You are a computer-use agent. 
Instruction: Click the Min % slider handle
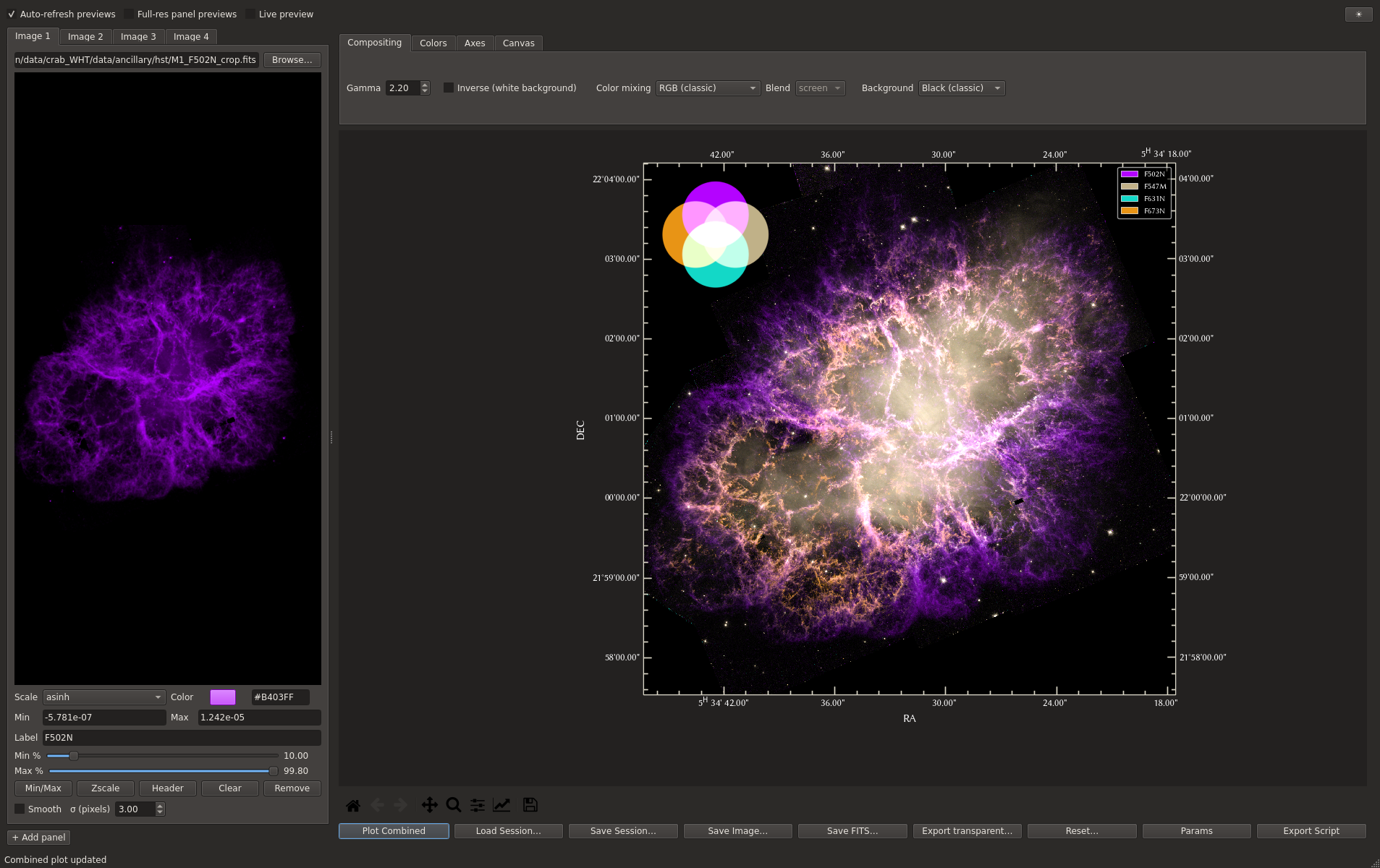coord(73,756)
